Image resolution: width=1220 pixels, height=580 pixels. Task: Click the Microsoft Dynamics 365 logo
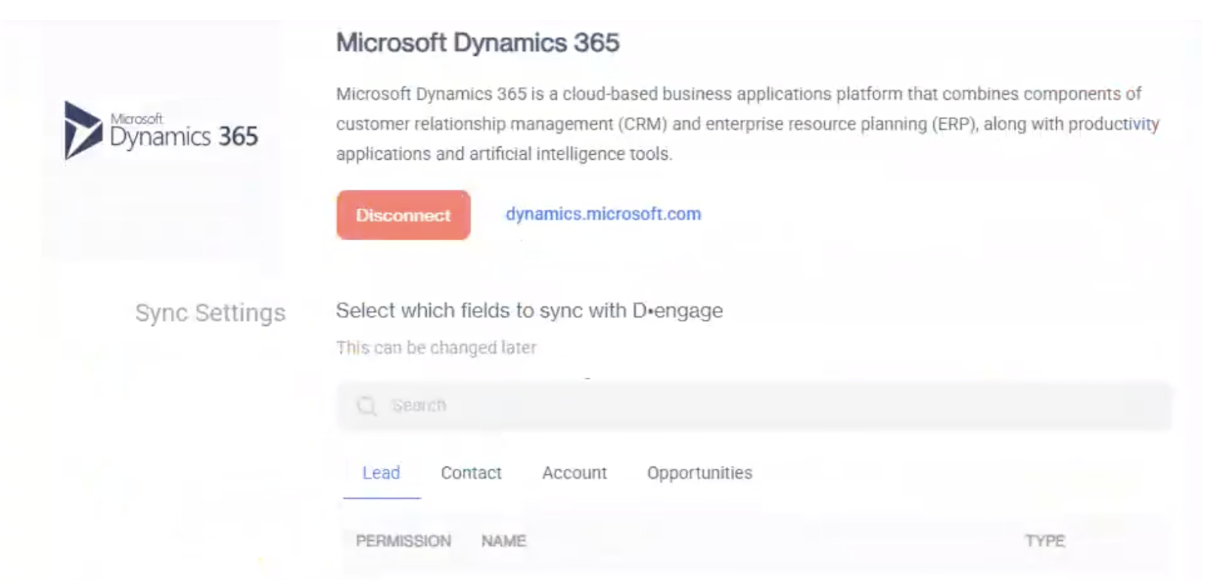click(x=161, y=131)
